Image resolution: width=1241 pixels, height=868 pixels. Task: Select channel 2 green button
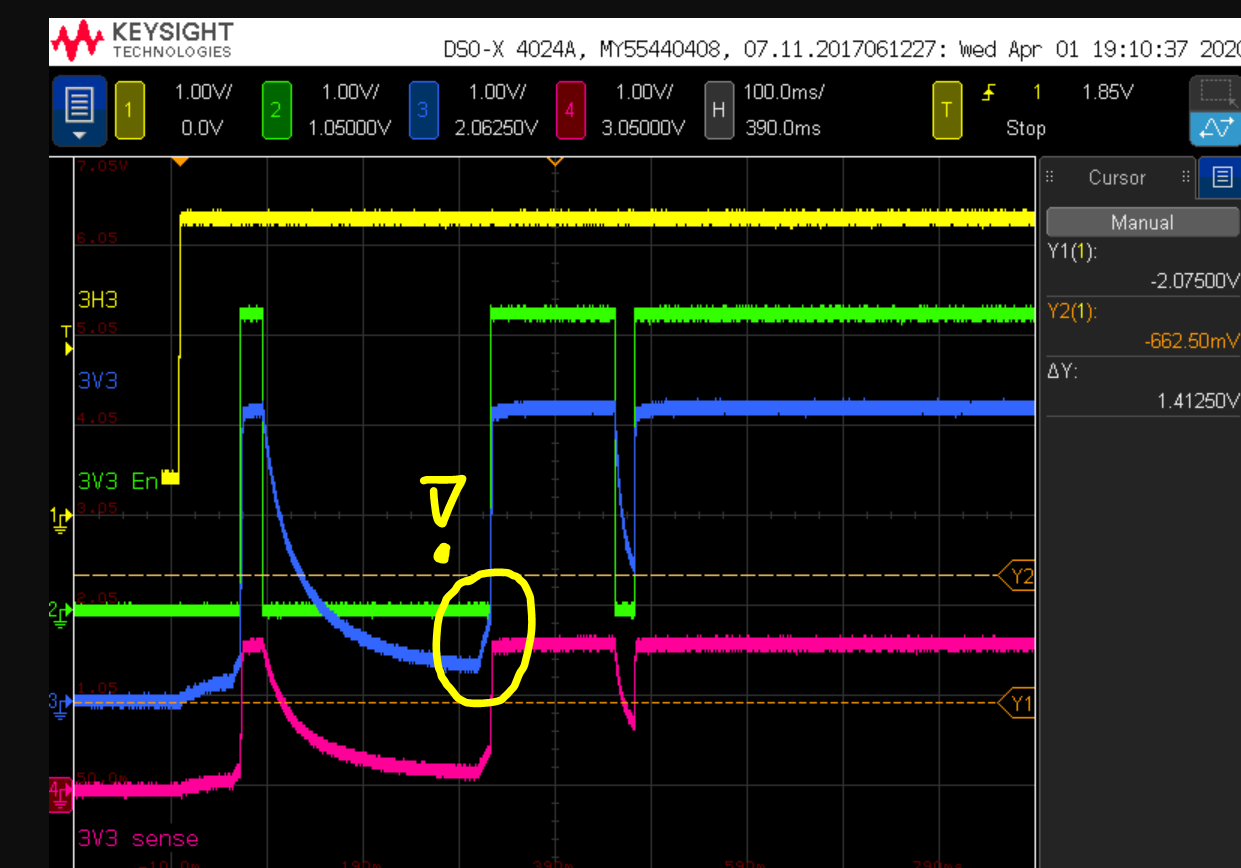[276, 109]
